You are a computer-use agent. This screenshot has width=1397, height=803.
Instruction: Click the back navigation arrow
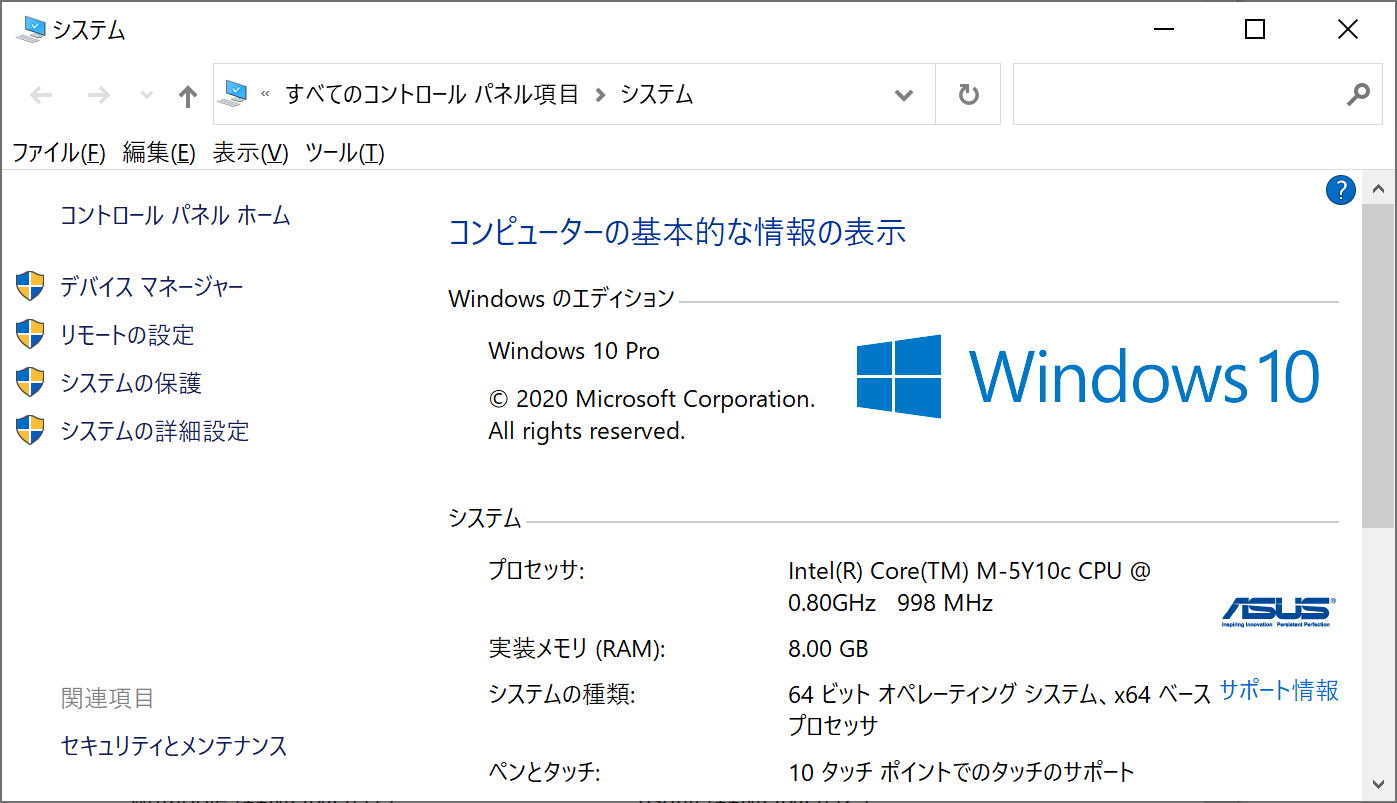40,93
